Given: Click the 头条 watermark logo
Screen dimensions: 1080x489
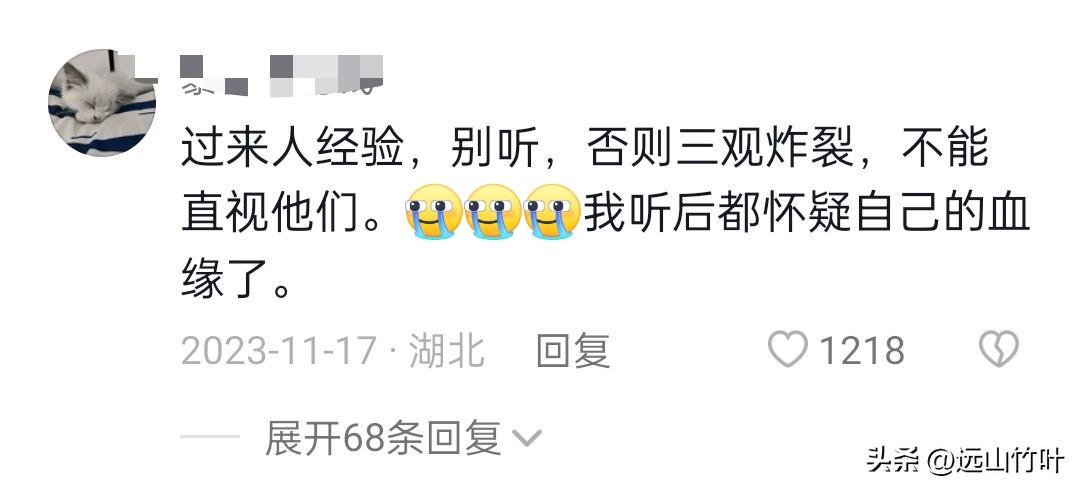Looking at the screenshot, I should click(893, 461).
